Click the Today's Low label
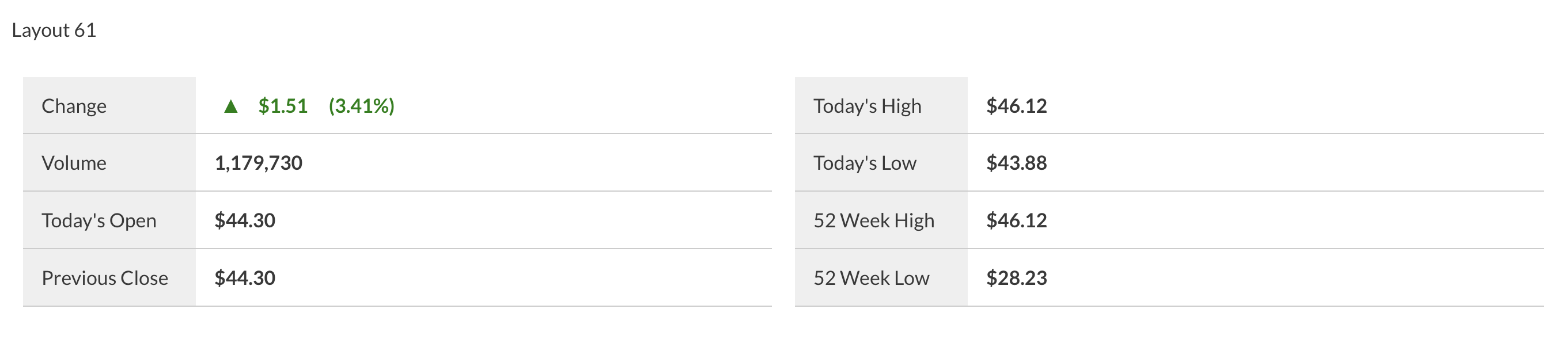Viewport: 1568px width, 343px height. pos(864,163)
